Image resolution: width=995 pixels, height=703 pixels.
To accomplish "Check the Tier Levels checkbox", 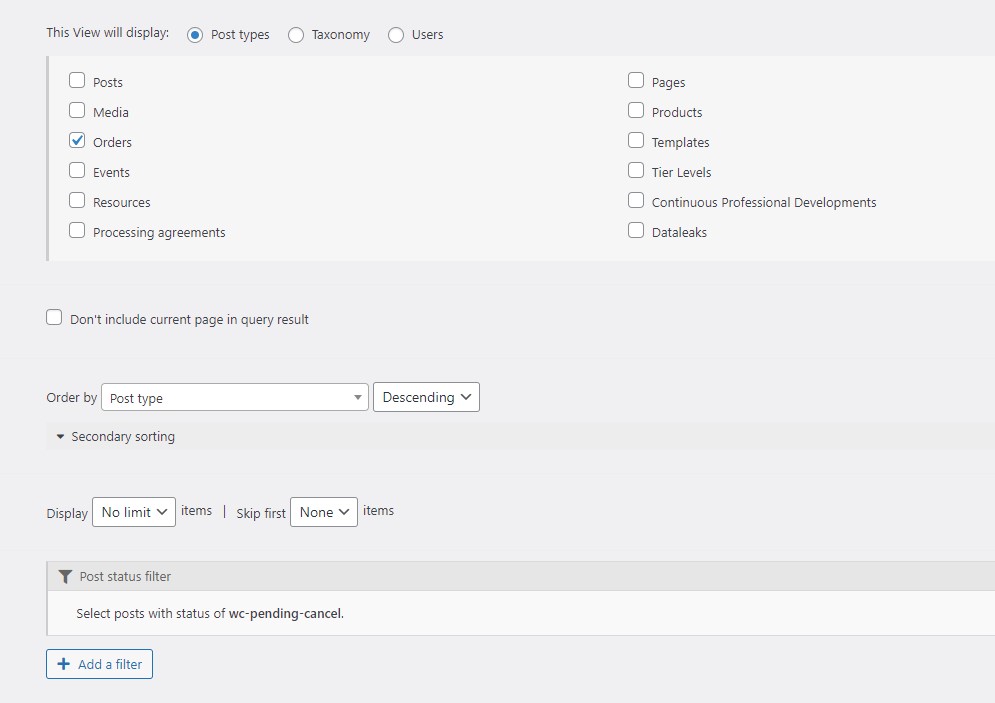I will [636, 170].
